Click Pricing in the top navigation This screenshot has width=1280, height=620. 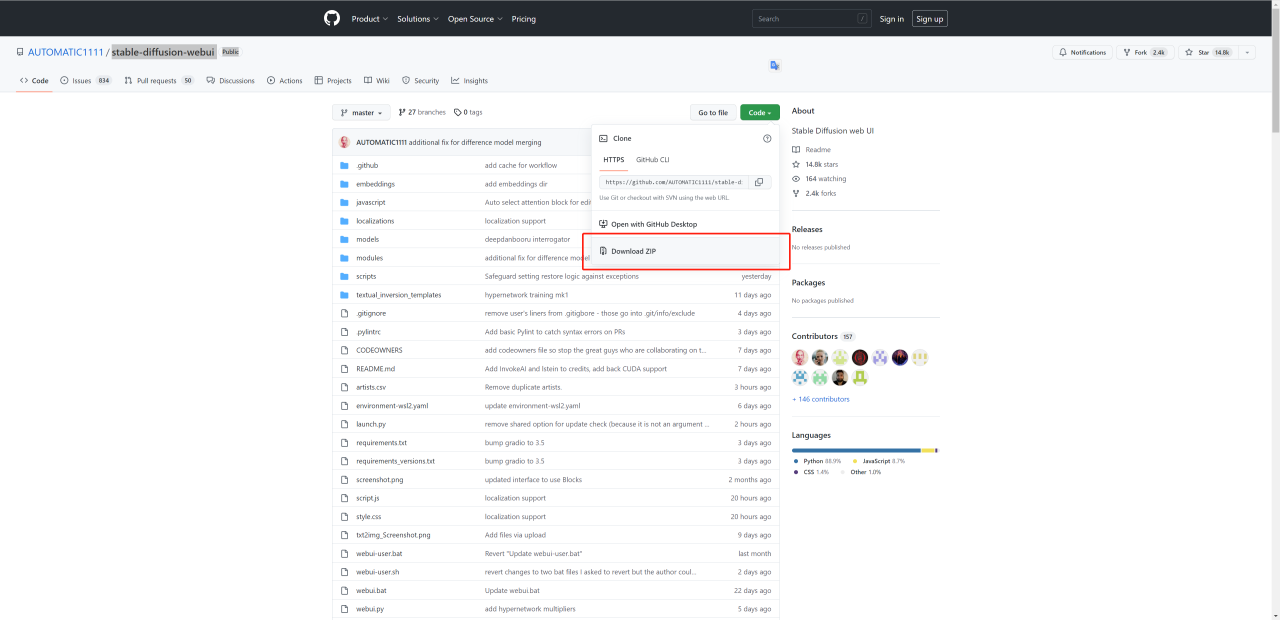point(524,19)
